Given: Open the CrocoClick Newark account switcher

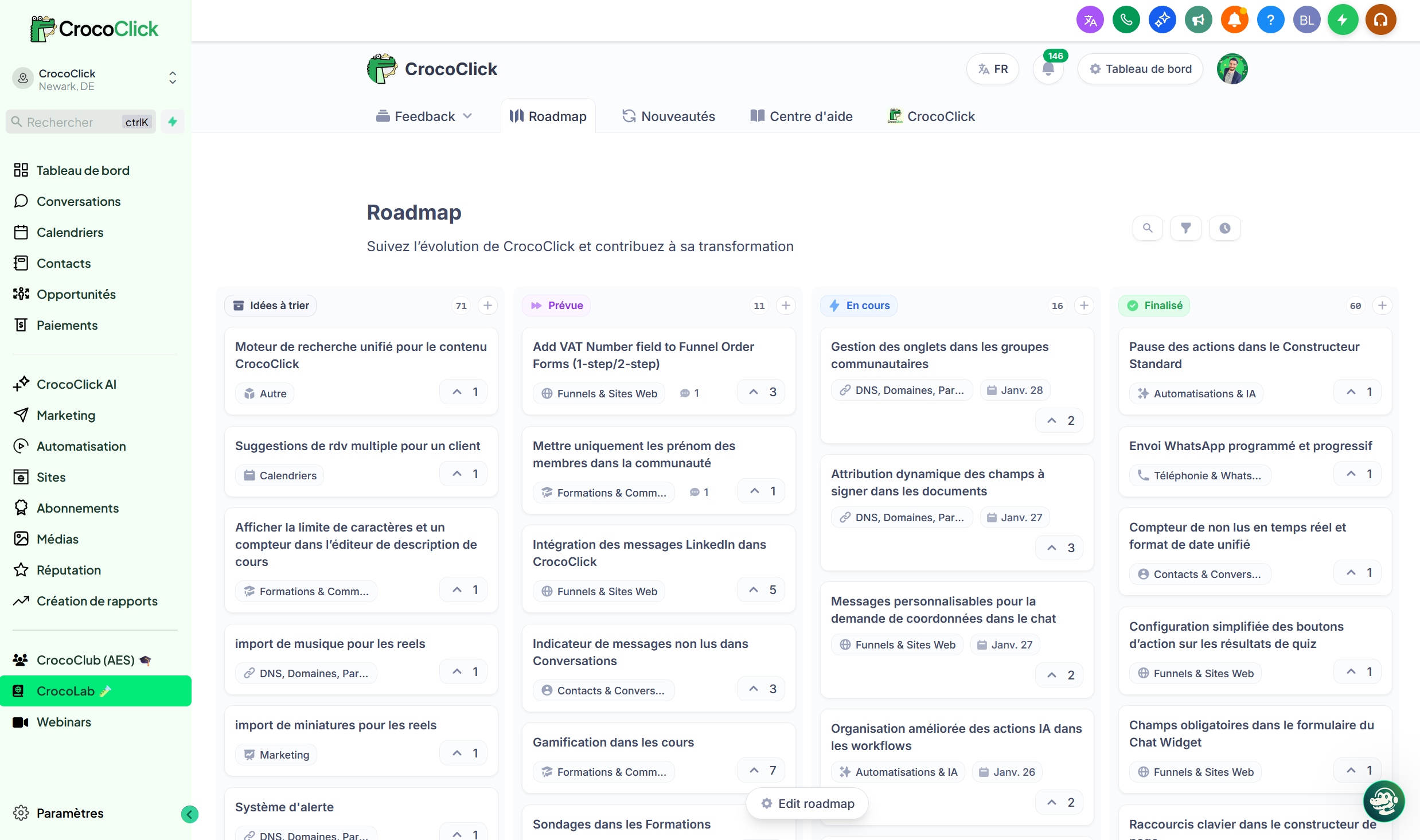Looking at the screenshot, I should click(x=95, y=79).
